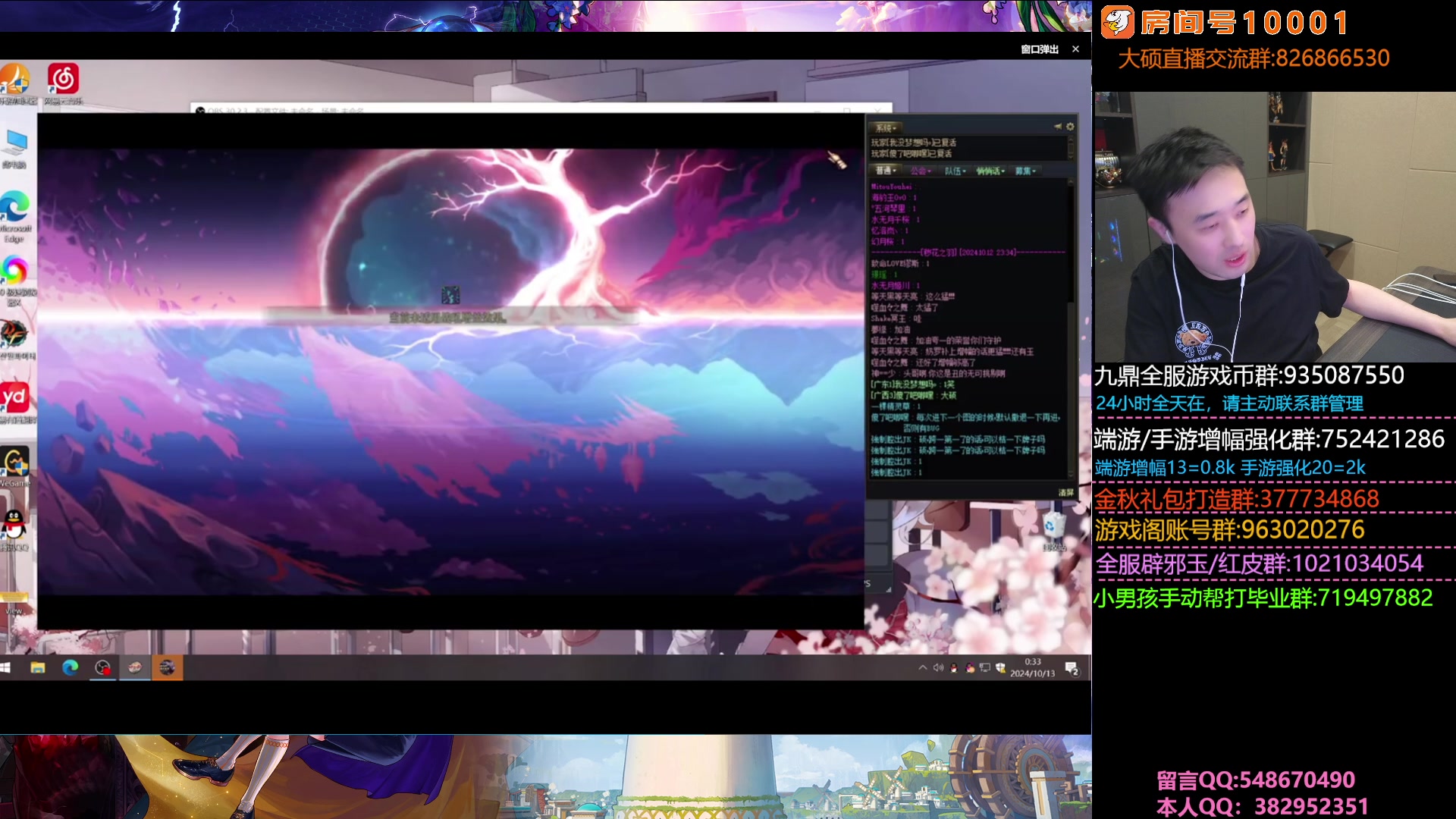Viewport: 1456px width, 819px height.
Task: Click the 大硕直播交流群:826866530 text
Action: click(1254, 58)
